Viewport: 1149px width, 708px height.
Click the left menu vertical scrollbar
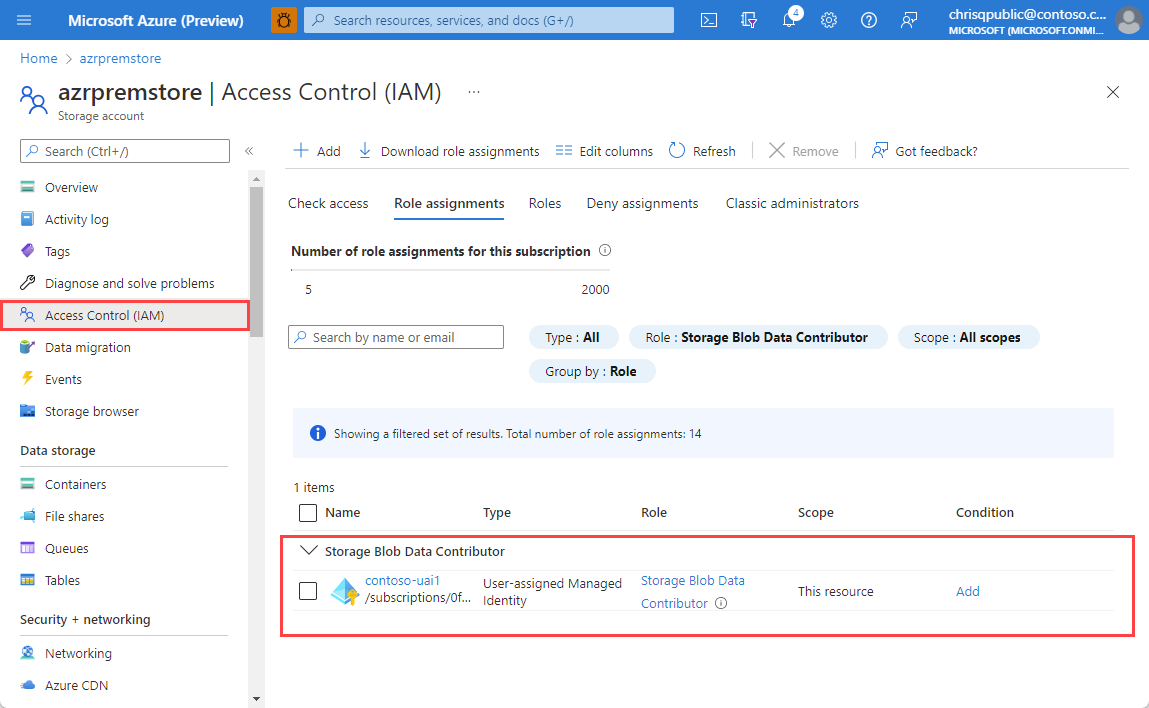257,260
